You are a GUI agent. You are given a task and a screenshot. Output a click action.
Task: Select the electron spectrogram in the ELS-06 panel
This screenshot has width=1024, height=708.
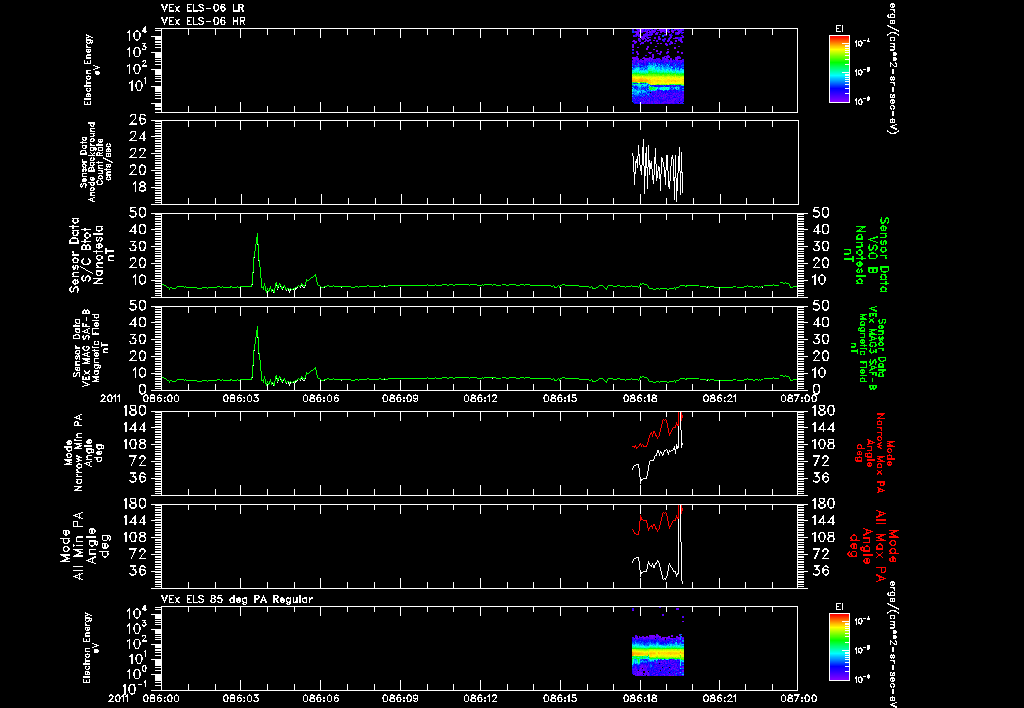(658, 67)
